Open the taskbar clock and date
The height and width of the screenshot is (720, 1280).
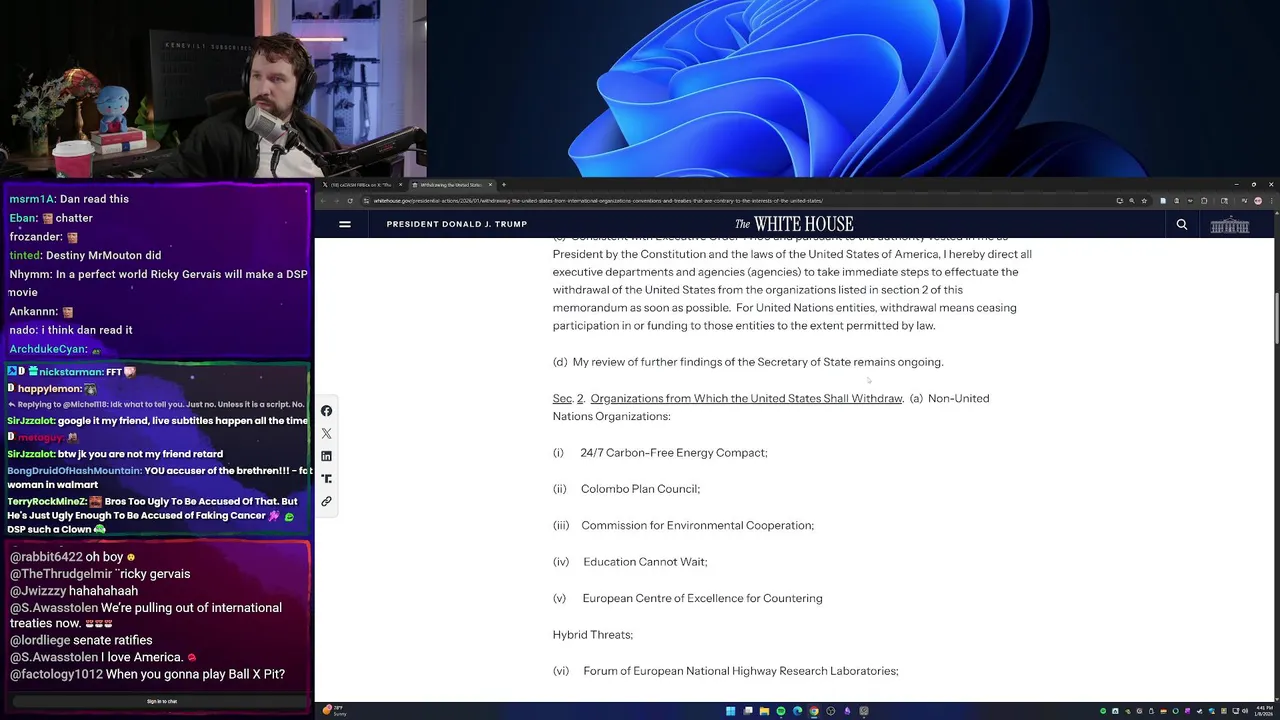pyautogui.click(x=1262, y=711)
